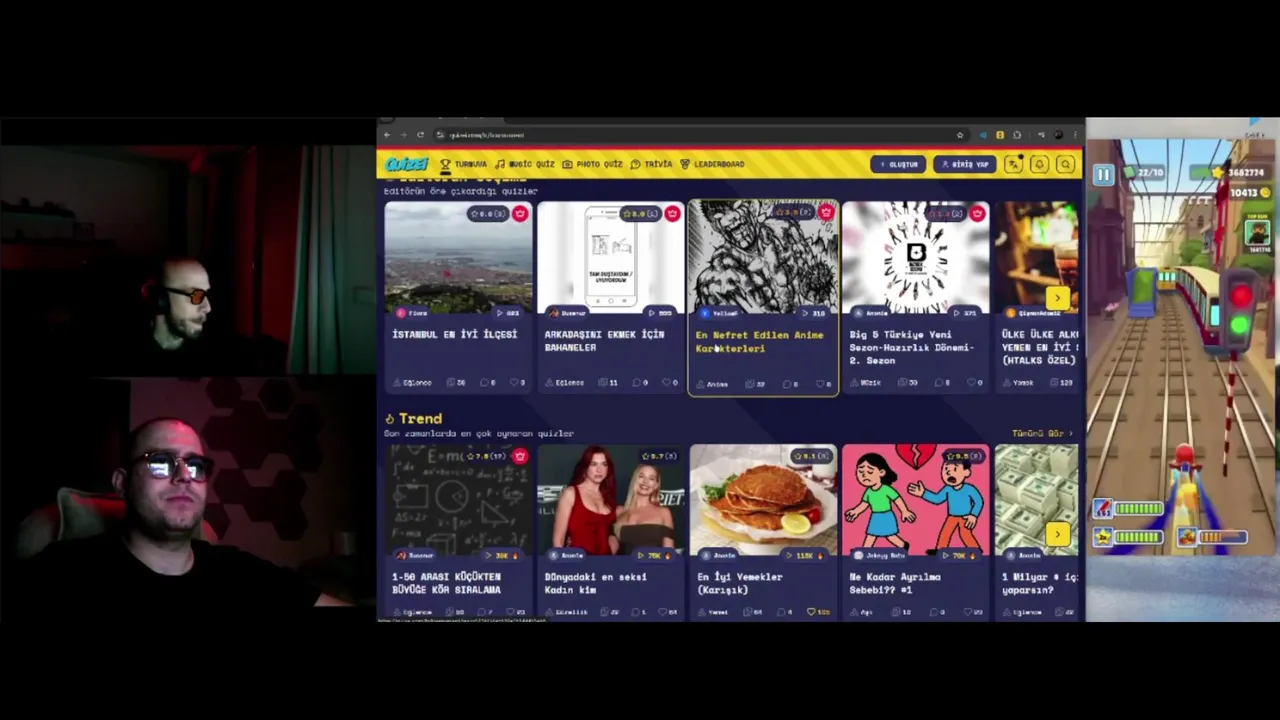Image resolution: width=1280 pixels, height=720 pixels.
Task: Click the İSTANBUL EN İYİ İLÇESİ title
Action: click(x=455, y=335)
